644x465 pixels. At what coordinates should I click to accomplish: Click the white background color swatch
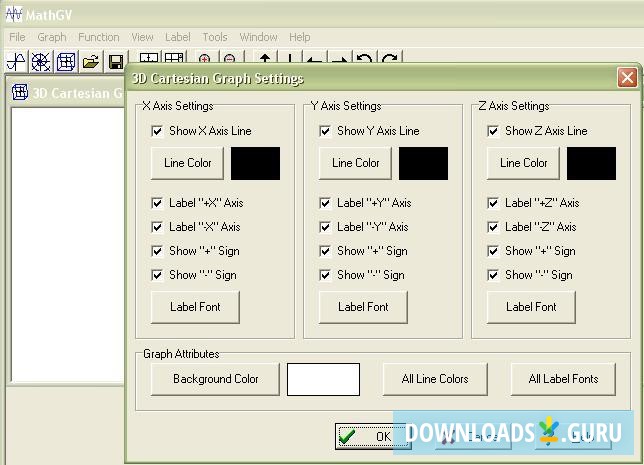coord(323,379)
